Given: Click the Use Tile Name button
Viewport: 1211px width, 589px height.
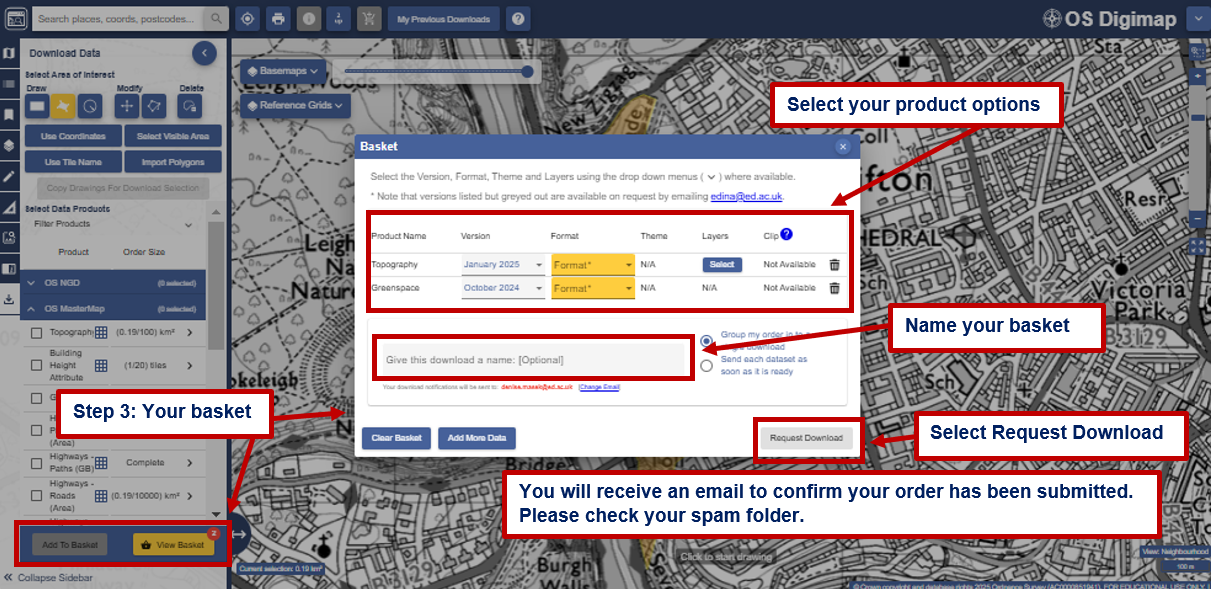Looking at the screenshot, I should click(73, 162).
